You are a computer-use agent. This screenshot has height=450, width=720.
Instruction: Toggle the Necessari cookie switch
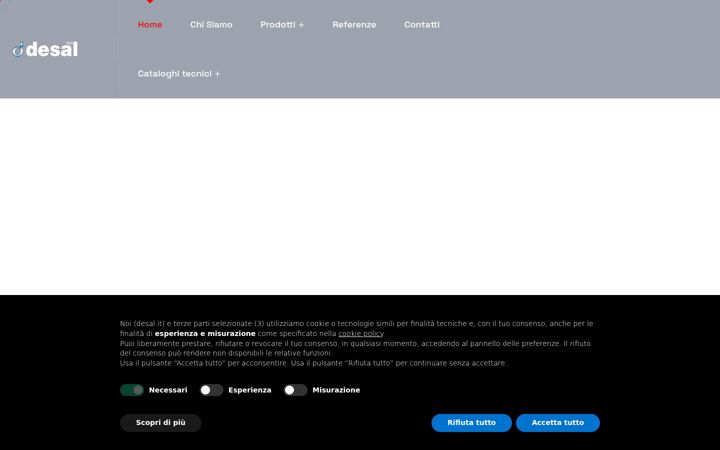click(132, 390)
